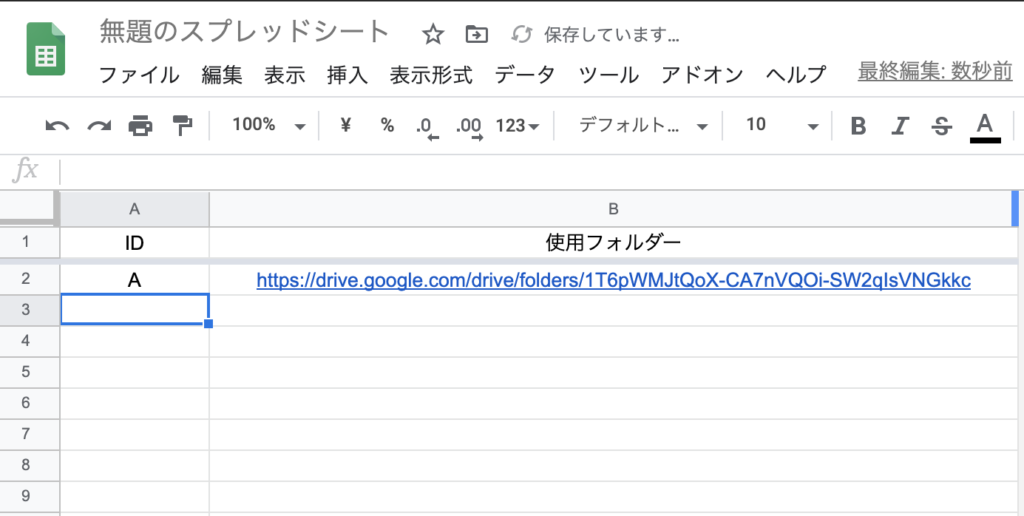
Task: Toggle strikethrough formatting
Action: (x=941, y=125)
